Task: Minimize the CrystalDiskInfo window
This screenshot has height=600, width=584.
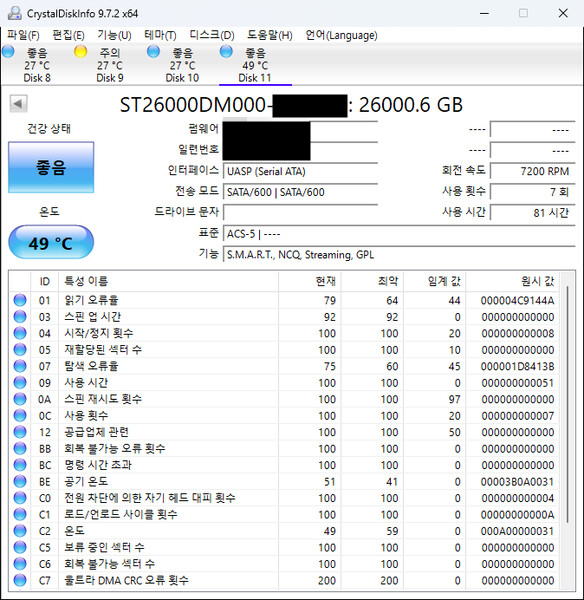Action: 484,13
